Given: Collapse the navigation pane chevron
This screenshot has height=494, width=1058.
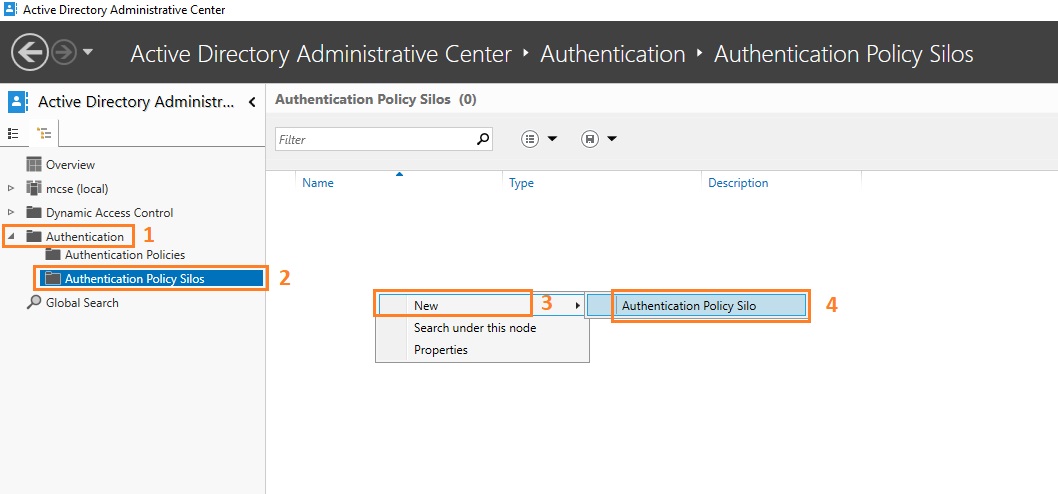Looking at the screenshot, I should point(252,103).
